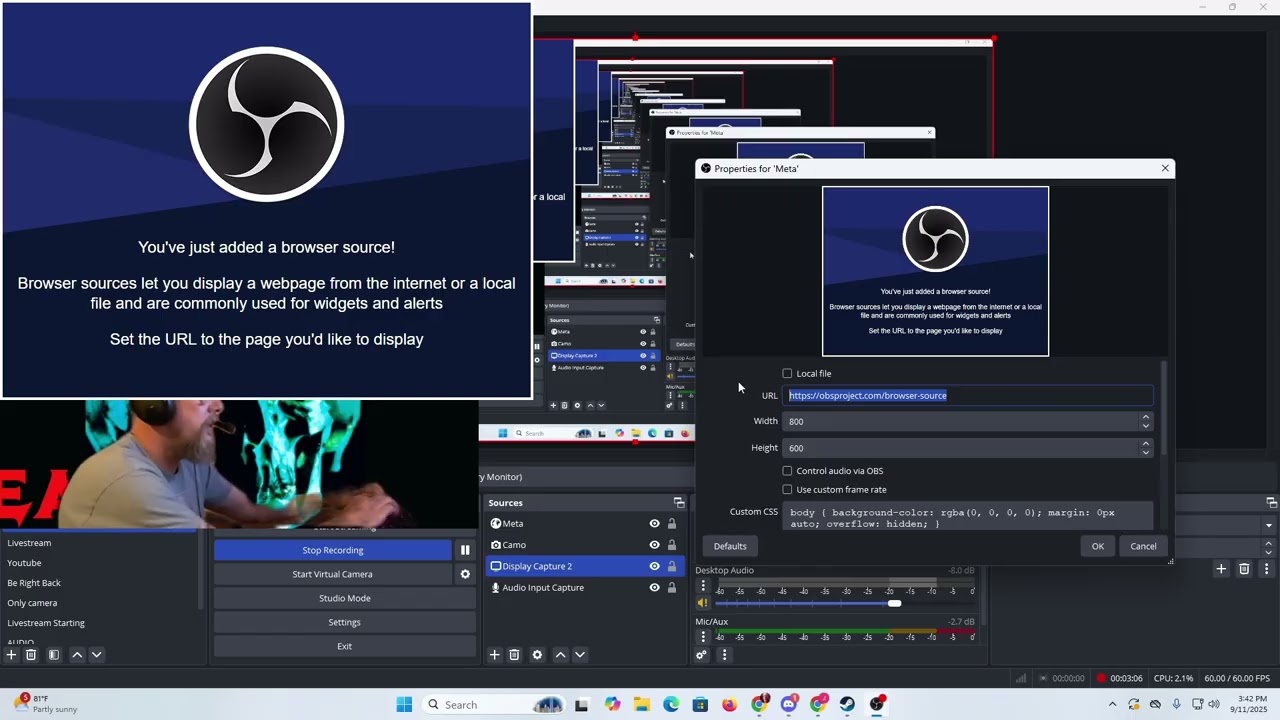
Task: Enter Studio Mode
Action: click(x=345, y=598)
